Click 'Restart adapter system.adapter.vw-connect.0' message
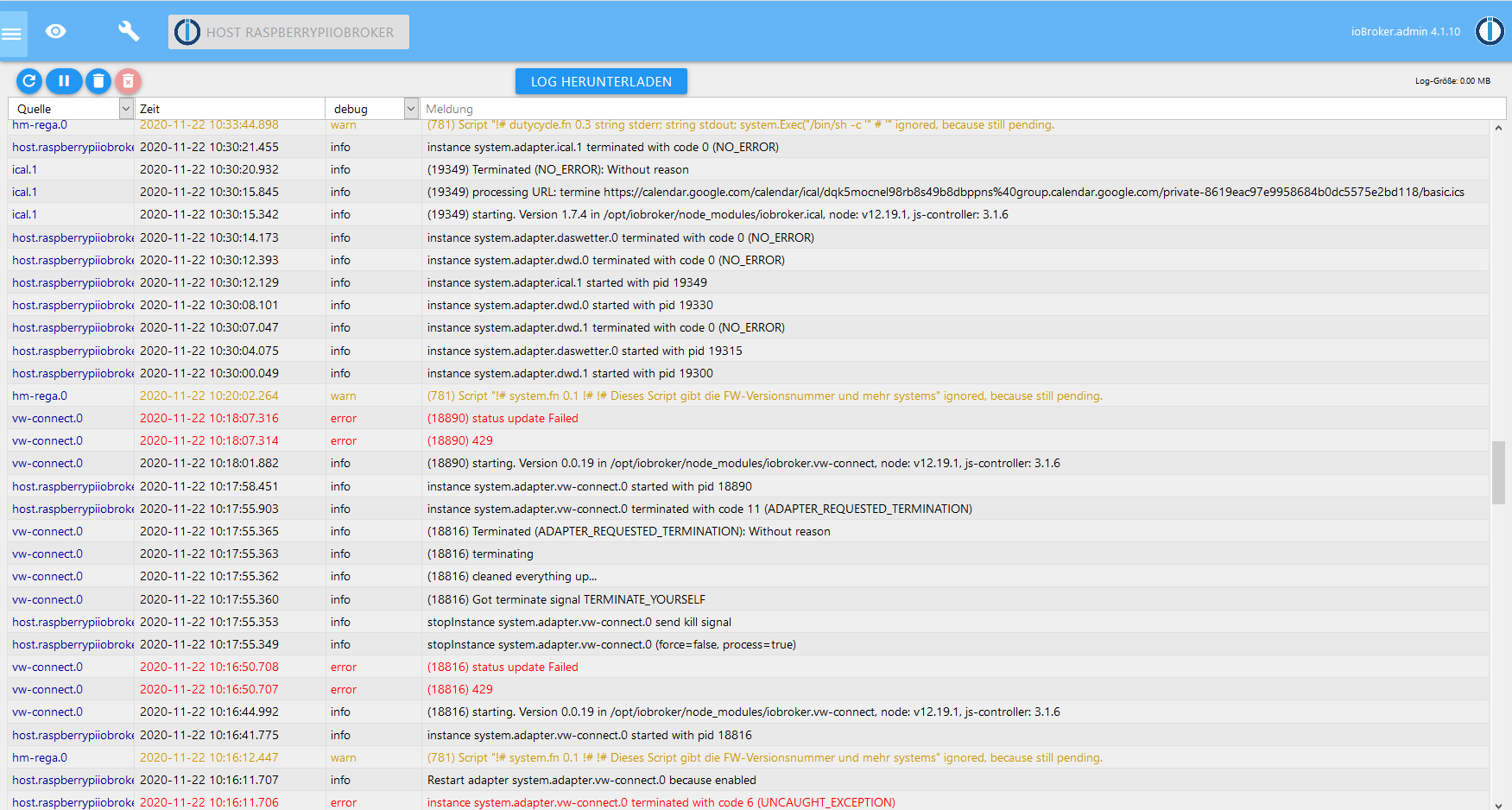The height and width of the screenshot is (810, 1512). [592, 780]
